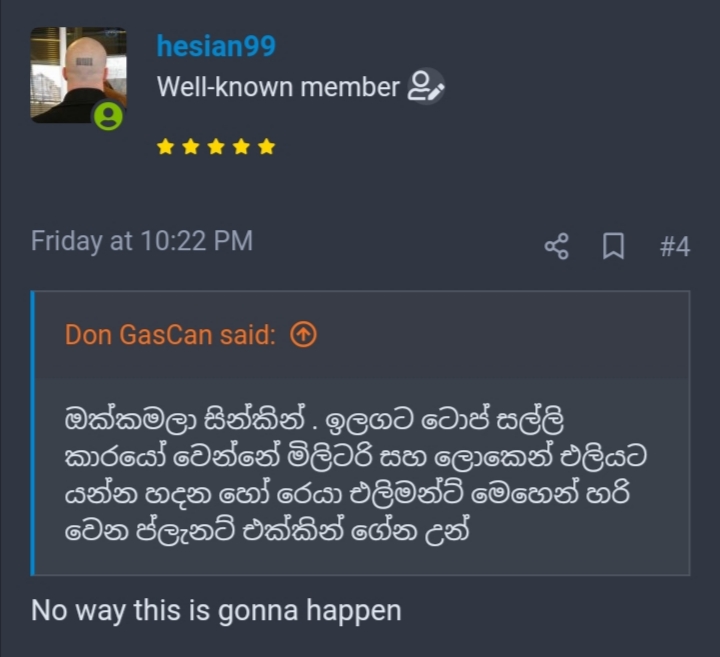This screenshot has width=720, height=657.
Task: Click the user-edit icon beside Well-known member
Action: (x=426, y=86)
